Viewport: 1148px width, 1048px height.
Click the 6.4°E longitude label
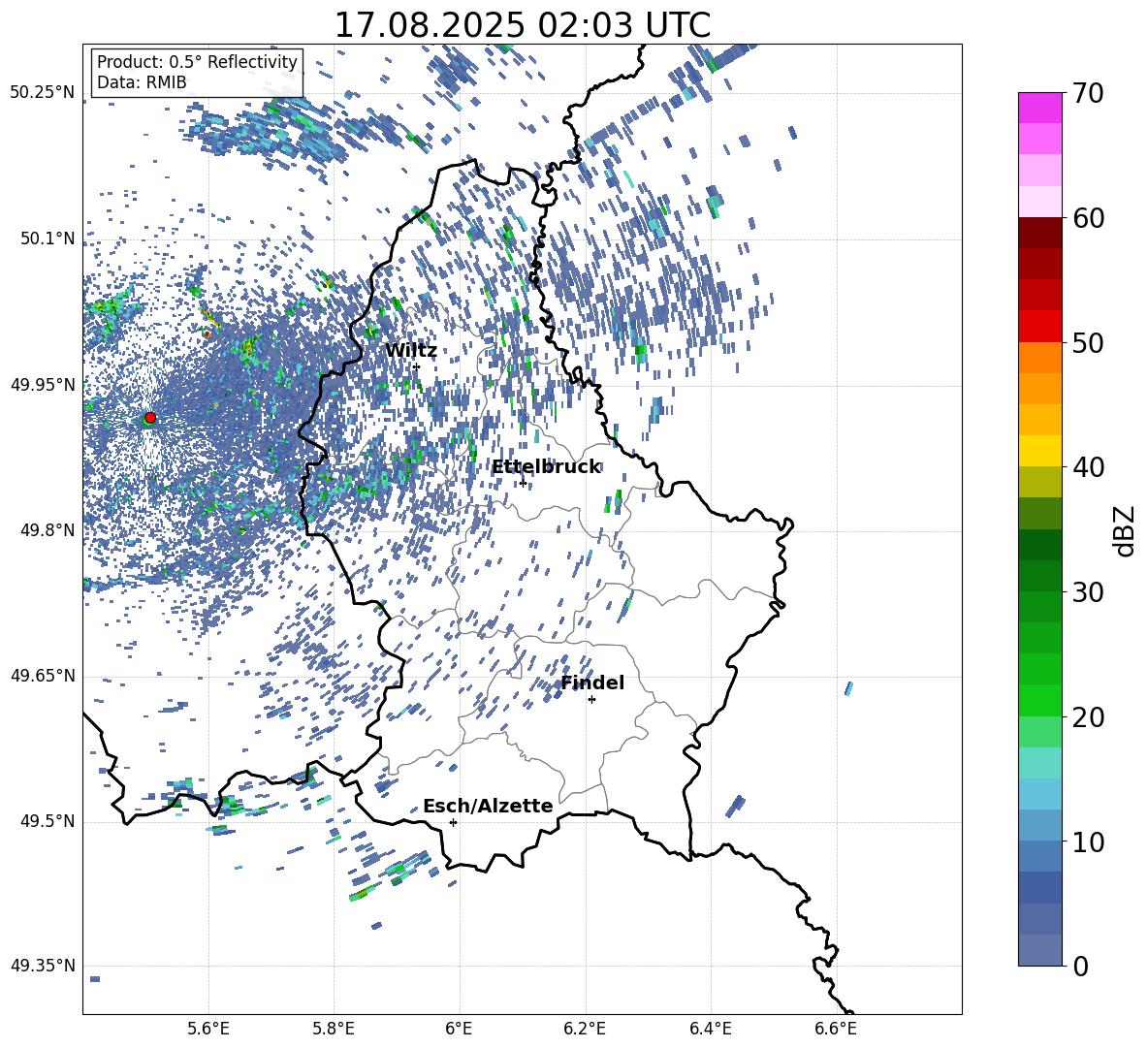tap(711, 1029)
